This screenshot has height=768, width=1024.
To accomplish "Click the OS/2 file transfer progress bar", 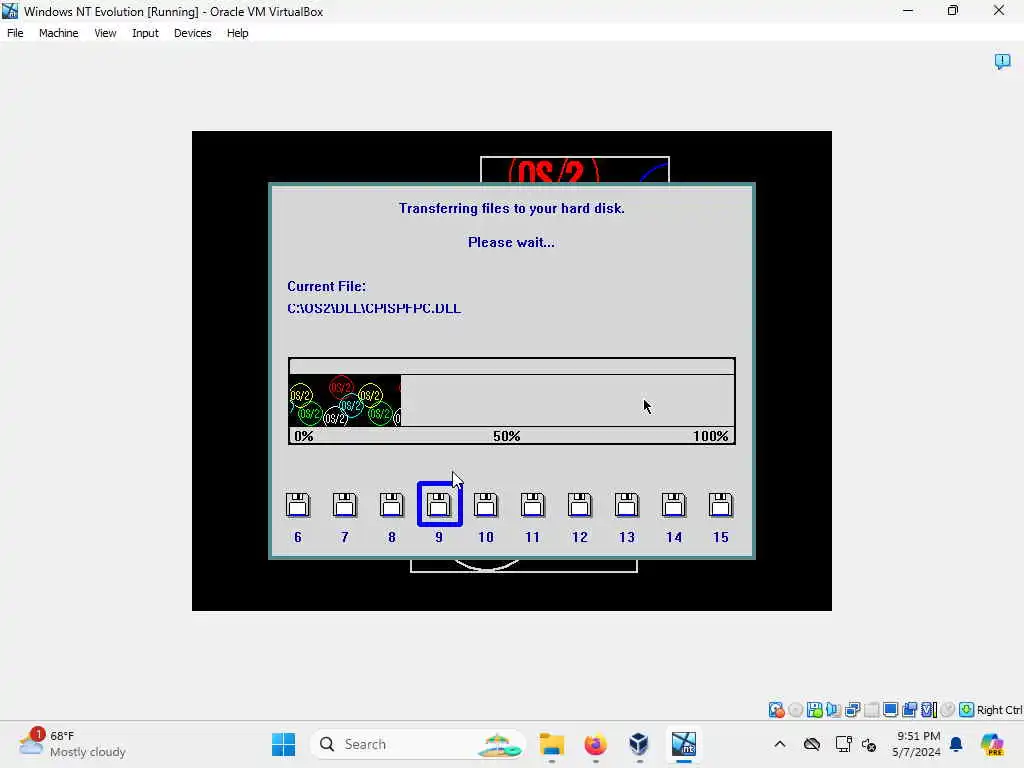I will (512, 401).
